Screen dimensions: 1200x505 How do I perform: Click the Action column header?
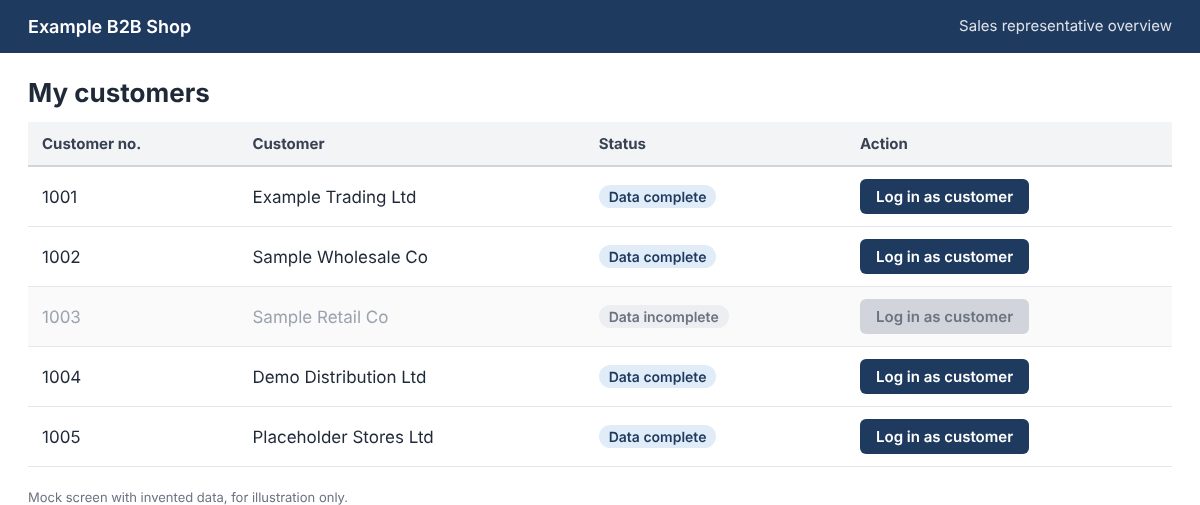884,144
